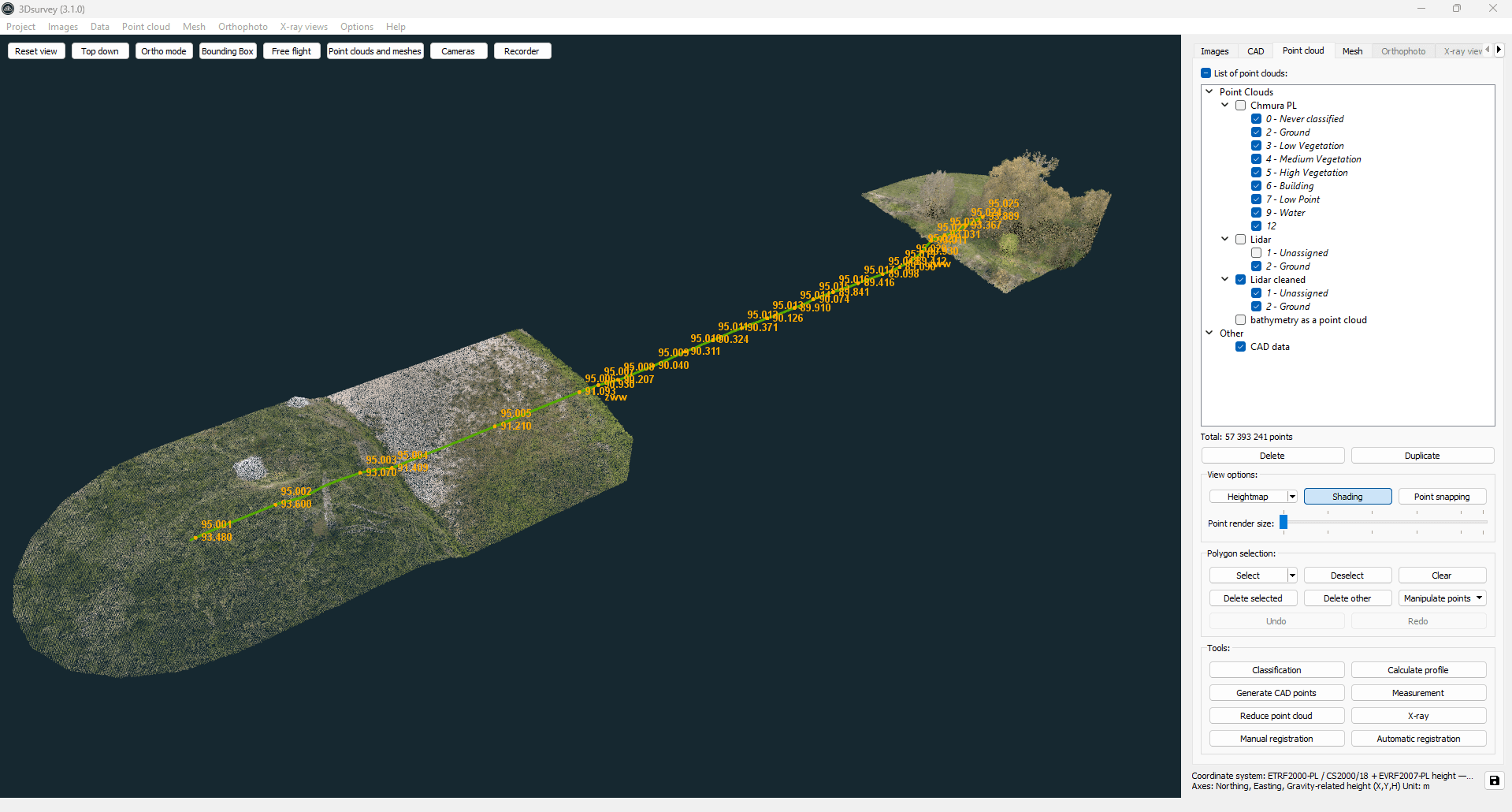Switch to the Mesh tab
This screenshot has width=1512, height=812.
pos(1353,51)
